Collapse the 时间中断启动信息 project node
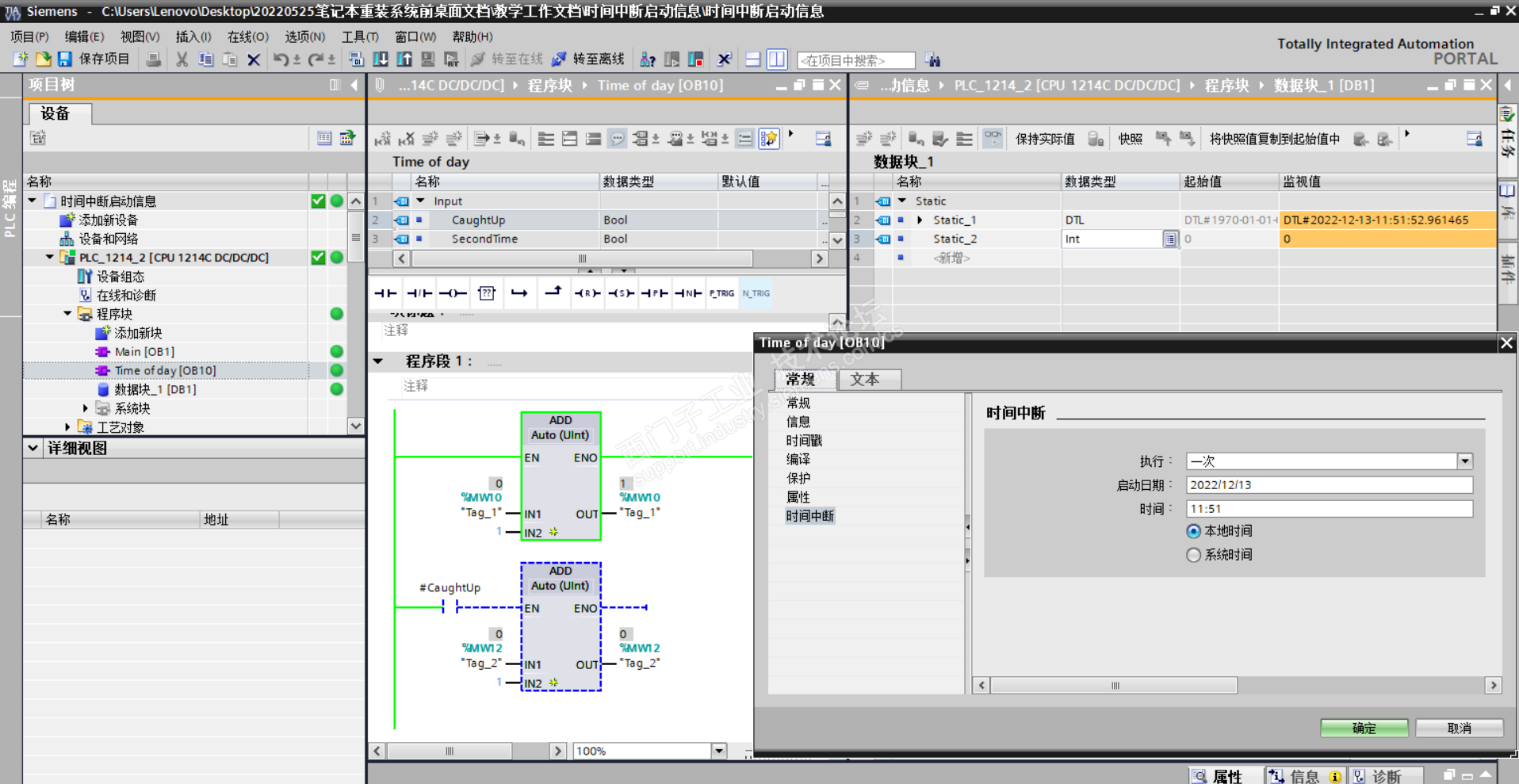Viewport: 1519px width, 784px height. tap(33, 201)
